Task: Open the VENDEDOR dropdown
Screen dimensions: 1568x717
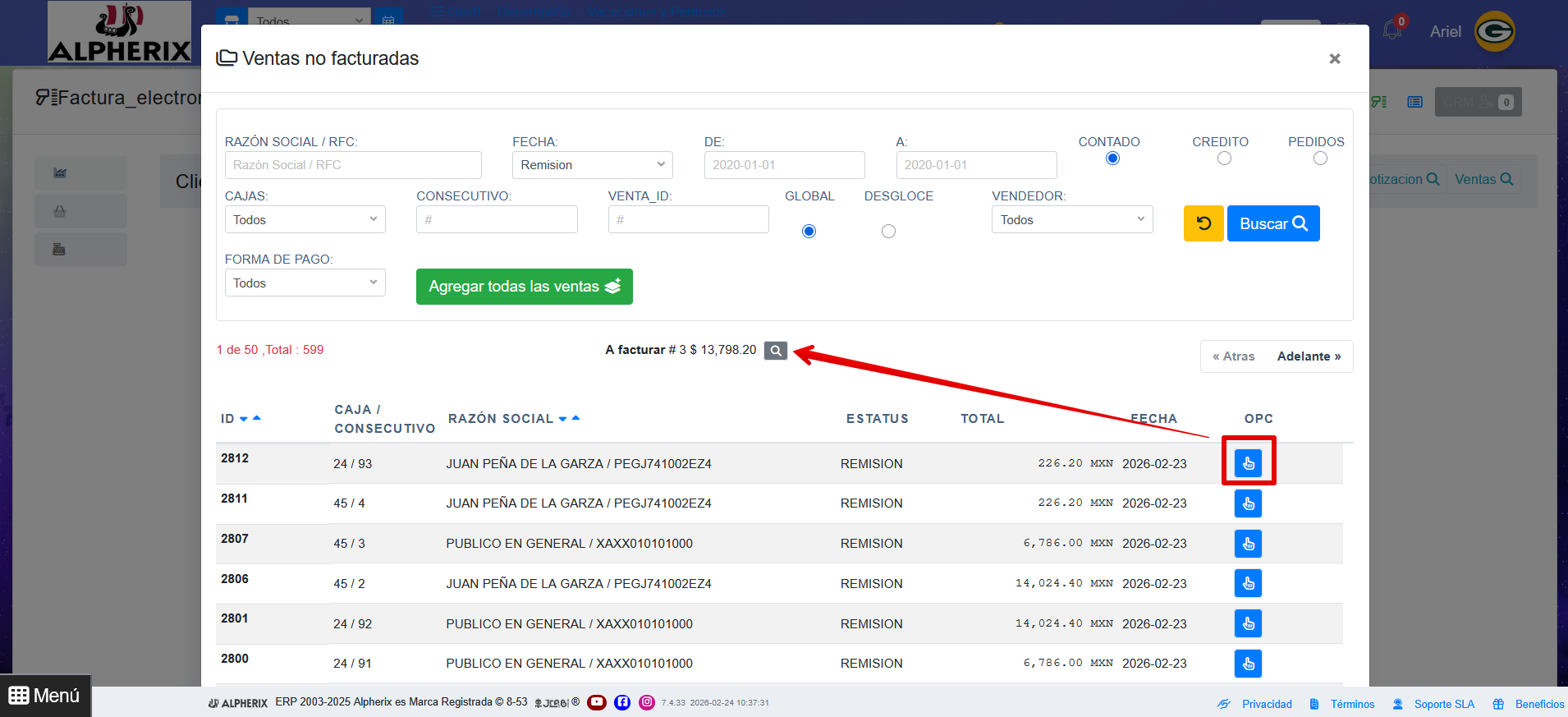Action: pyautogui.click(x=1071, y=220)
